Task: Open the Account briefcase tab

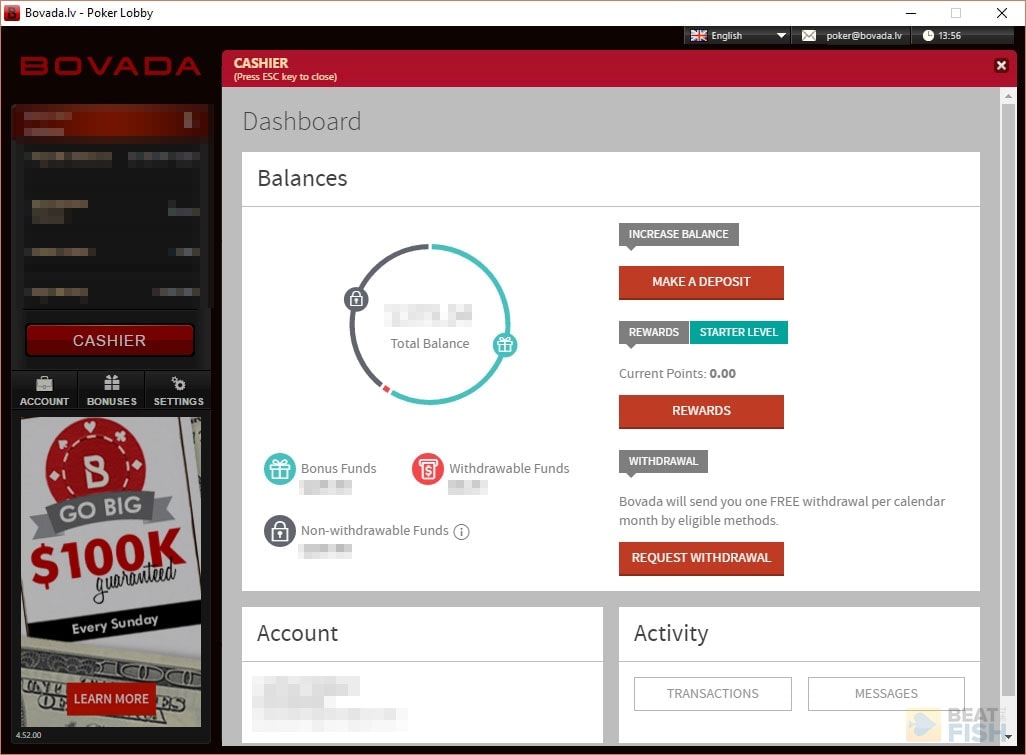Action: click(x=45, y=390)
